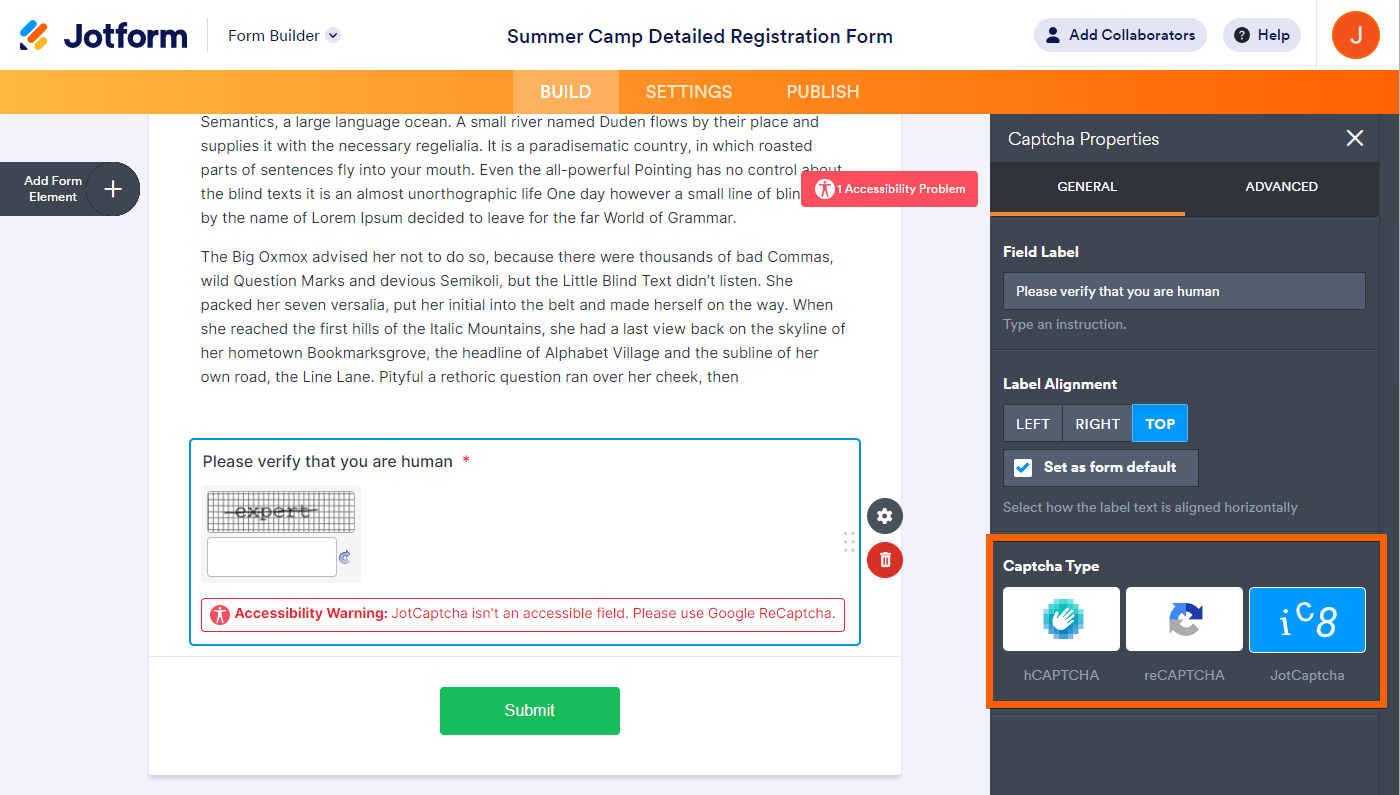Close the Captcha Properties panel

[1355, 138]
